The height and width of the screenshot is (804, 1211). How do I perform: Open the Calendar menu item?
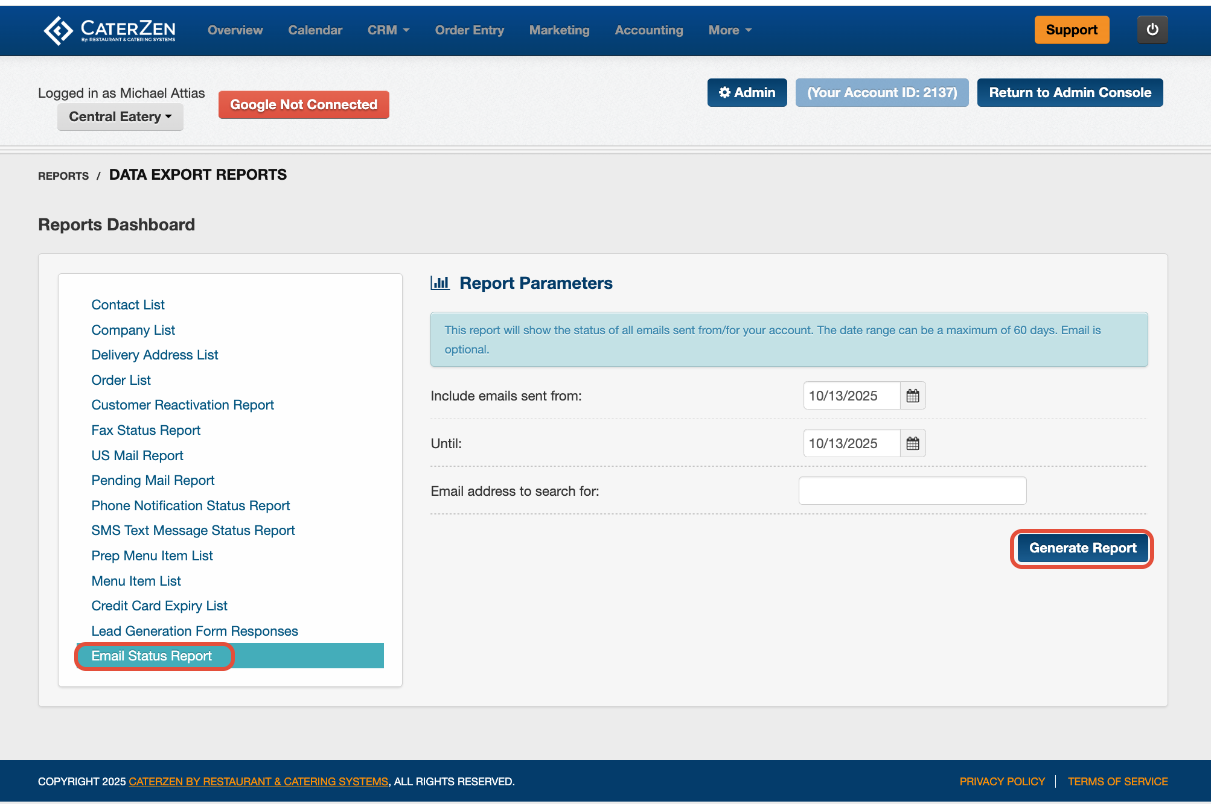(315, 30)
